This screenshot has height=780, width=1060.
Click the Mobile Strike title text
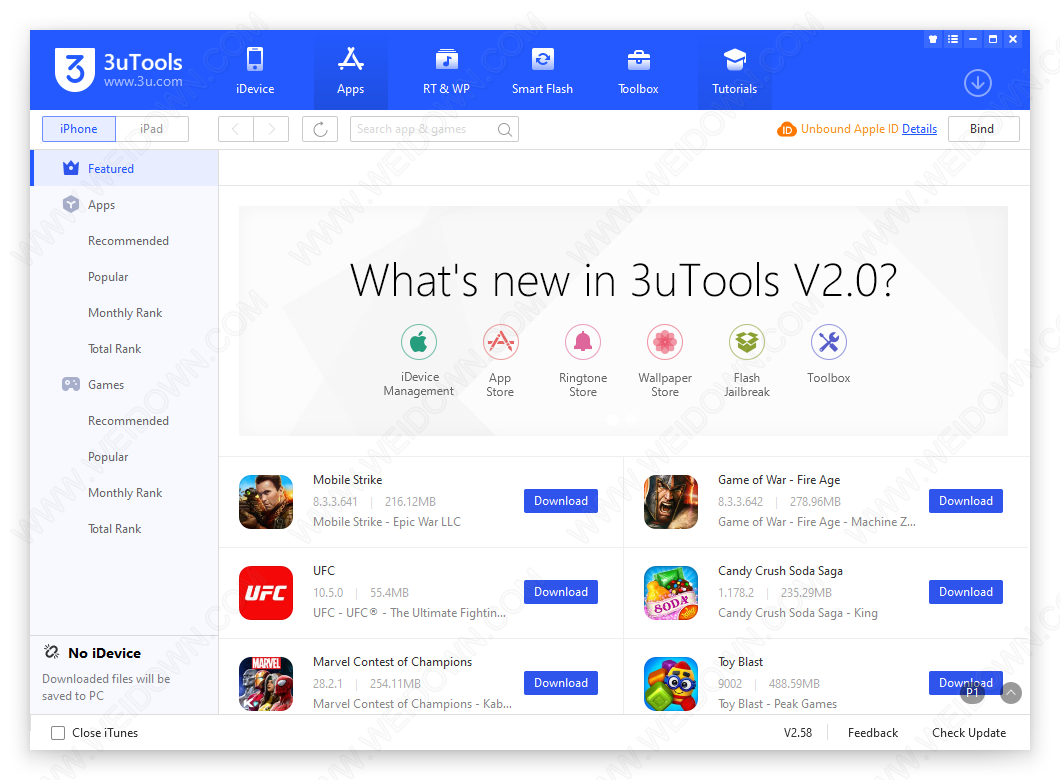point(347,480)
